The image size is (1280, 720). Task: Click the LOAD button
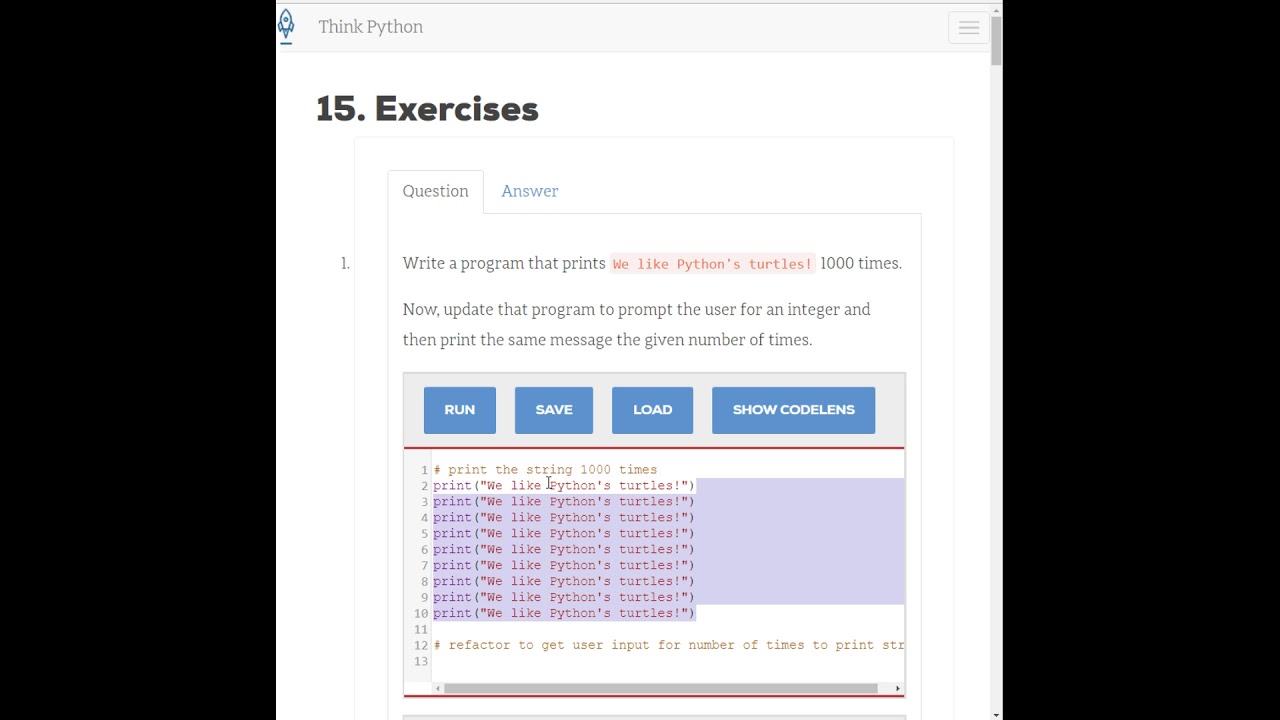coord(652,410)
